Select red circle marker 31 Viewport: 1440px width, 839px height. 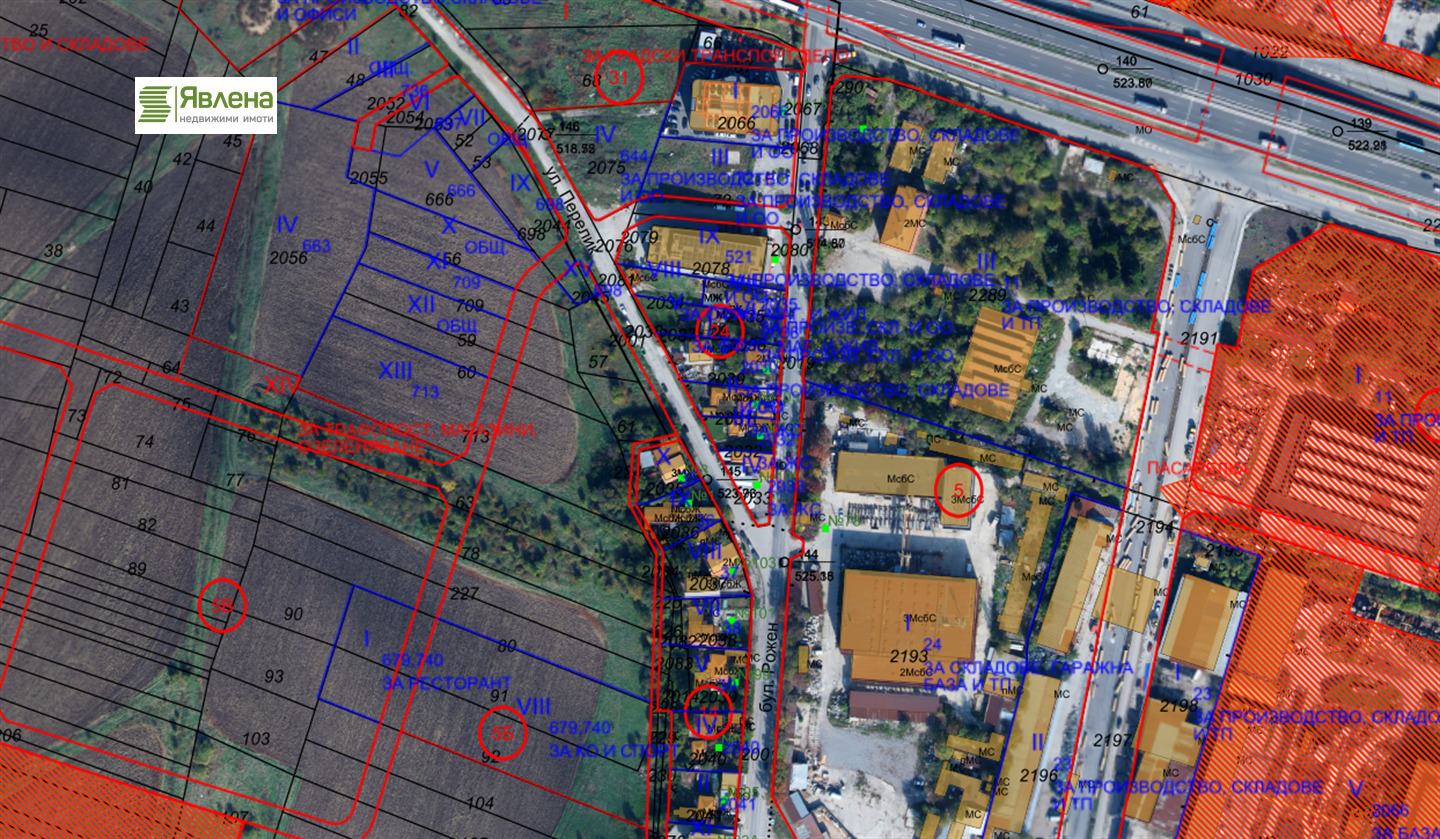point(620,79)
